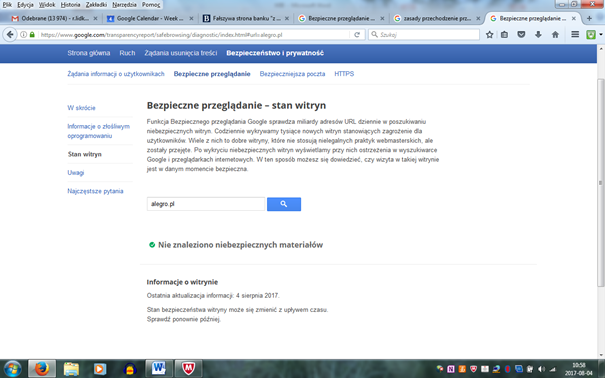Image resolution: width=605 pixels, height=378 pixels.
Task: Open Word from the Windows taskbar
Action: coord(159,369)
